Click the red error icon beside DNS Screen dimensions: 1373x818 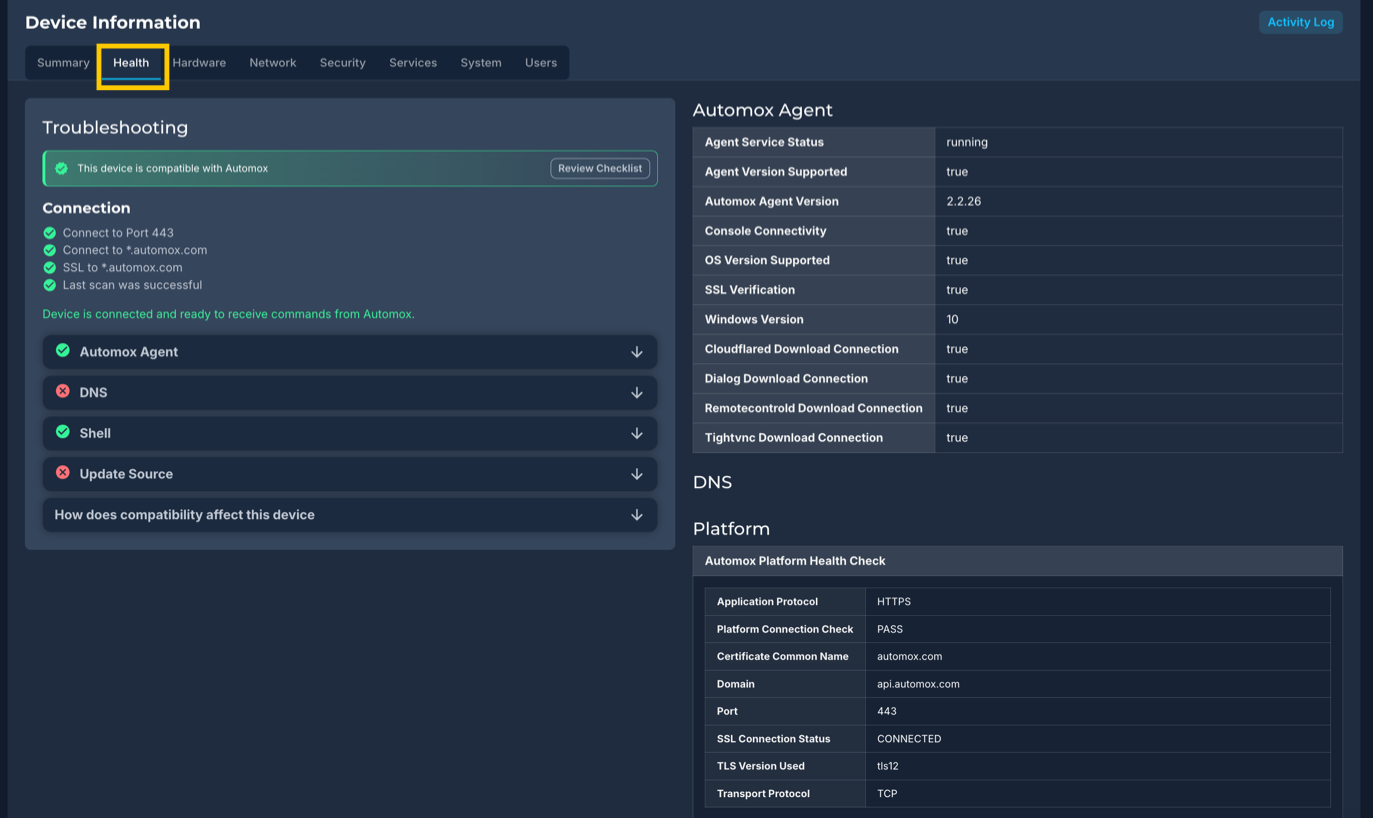pos(63,391)
